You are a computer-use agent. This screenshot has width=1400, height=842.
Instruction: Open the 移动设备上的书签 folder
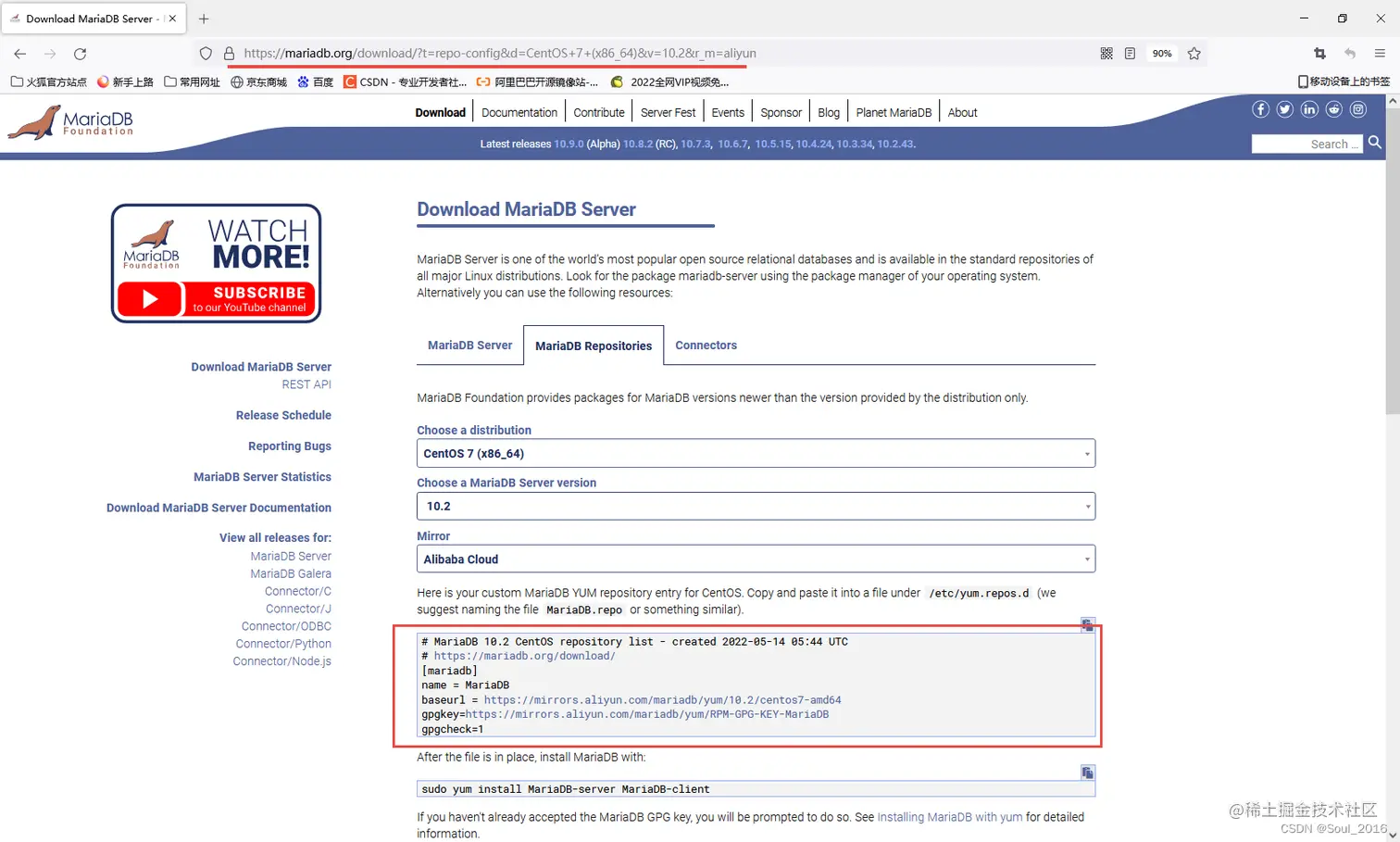pyautogui.click(x=1344, y=82)
